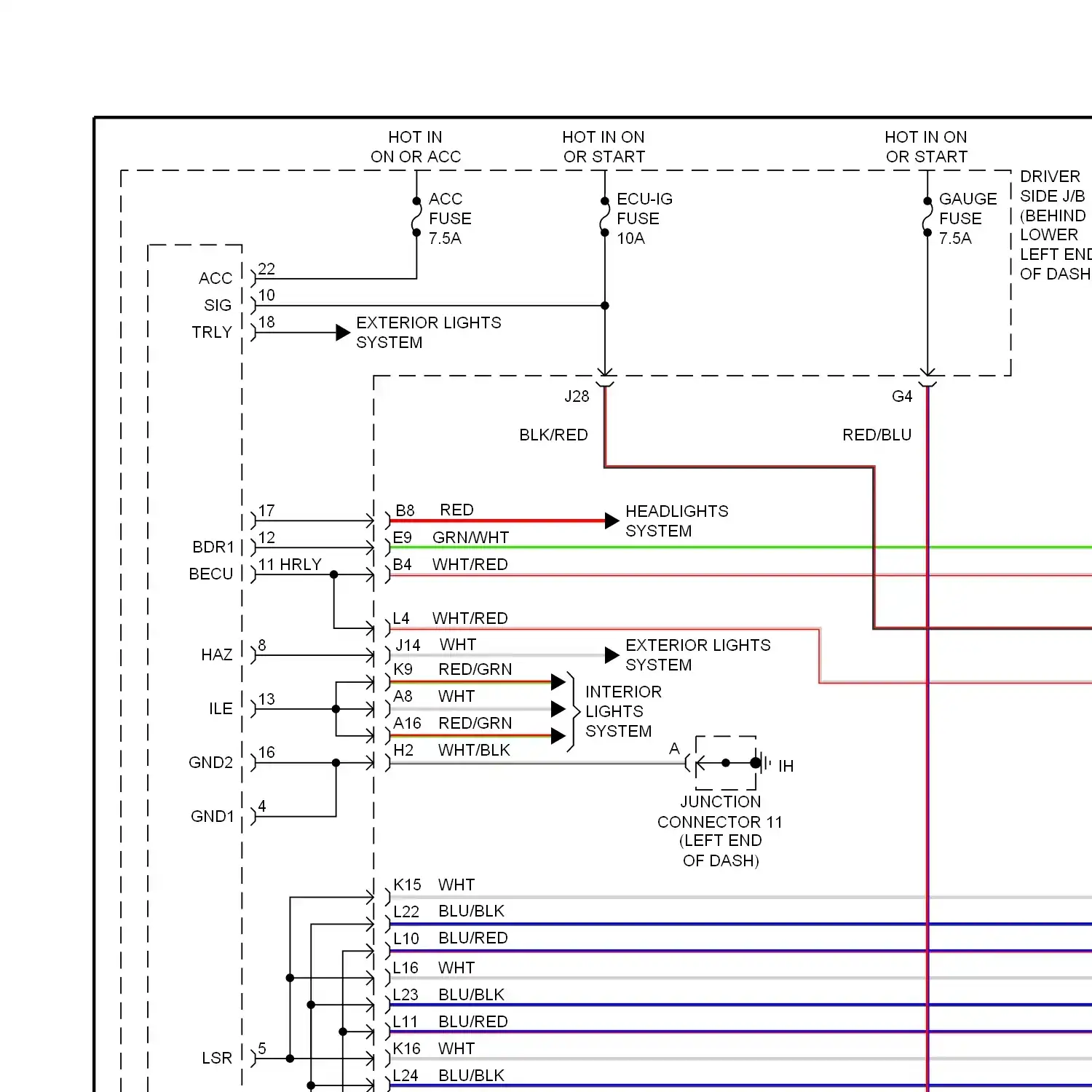The width and height of the screenshot is (1092, 1092).
Task: Click pin number 17 above BDR1
Action: point(266,510)
